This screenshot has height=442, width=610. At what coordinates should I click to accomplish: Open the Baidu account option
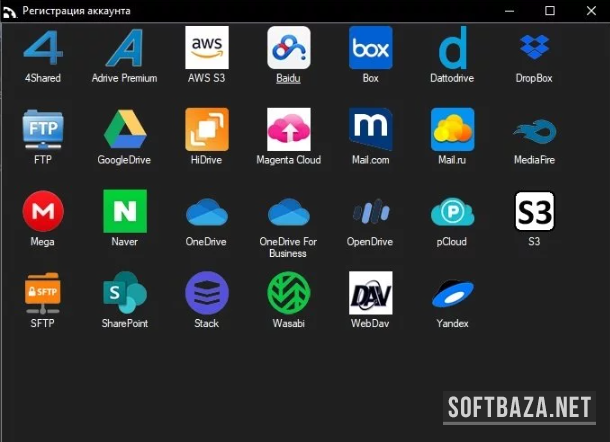pyautogui.click(x=288, y=48)
